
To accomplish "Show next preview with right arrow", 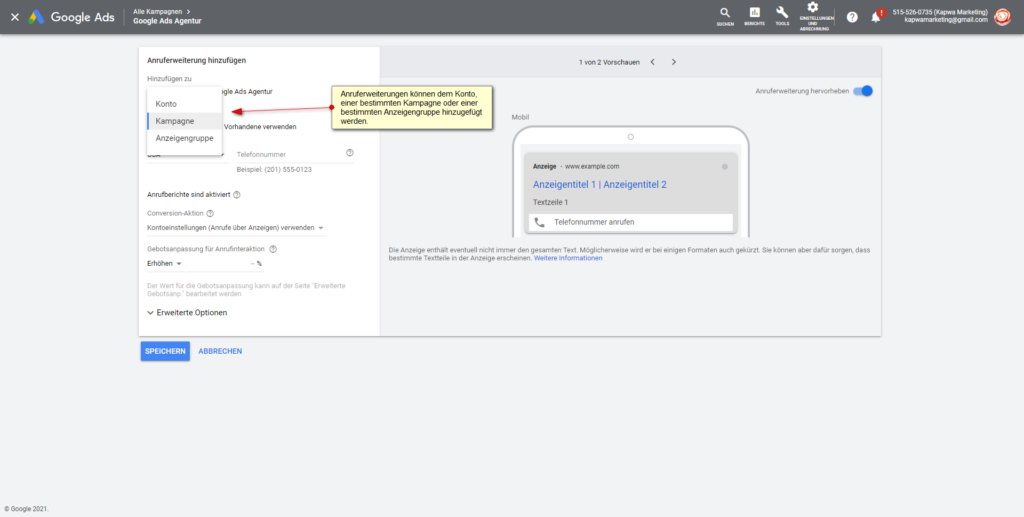I will [x=674, y=62].
